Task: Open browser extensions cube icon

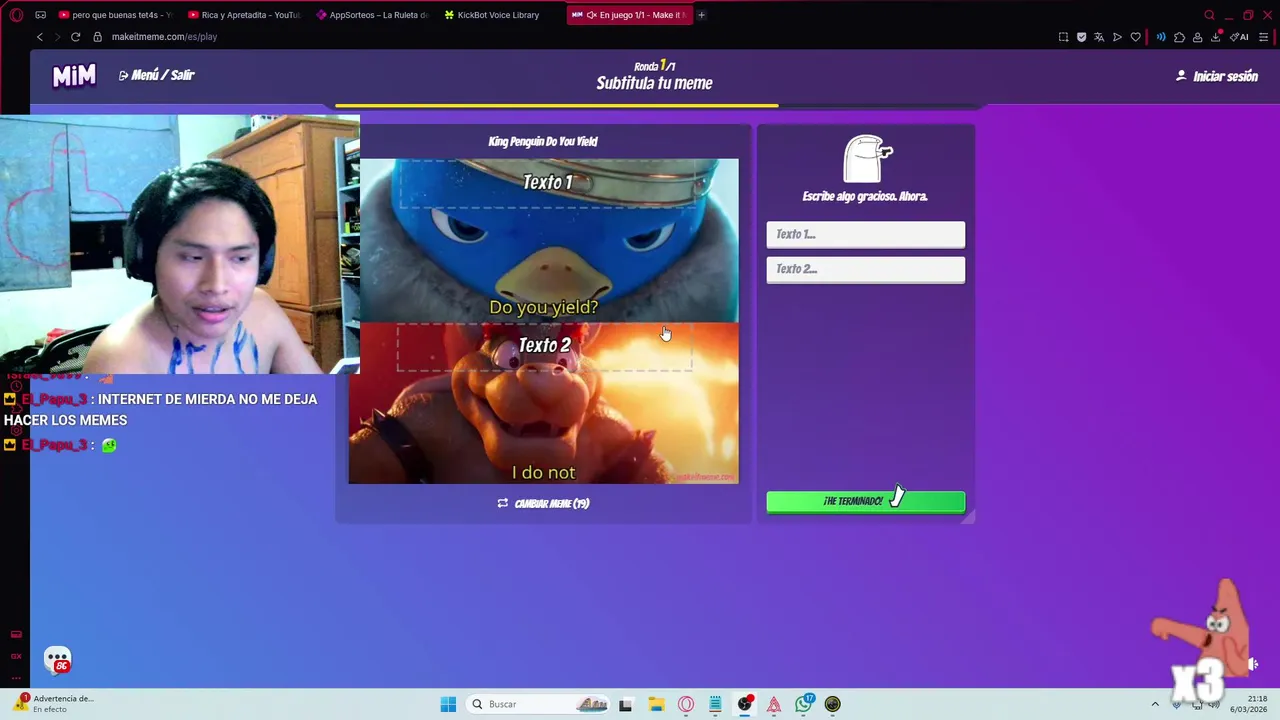Action: (1179, 37)
